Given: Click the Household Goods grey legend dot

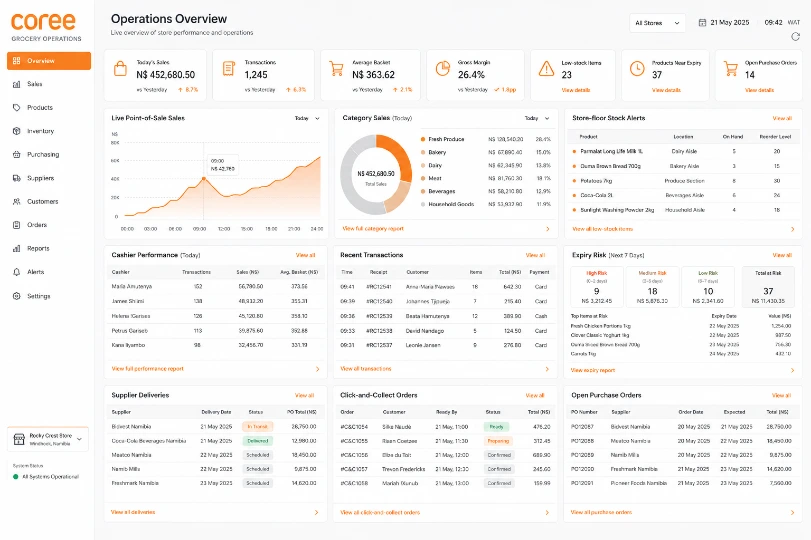Looking at the screenshot, I should click(423, 204).
